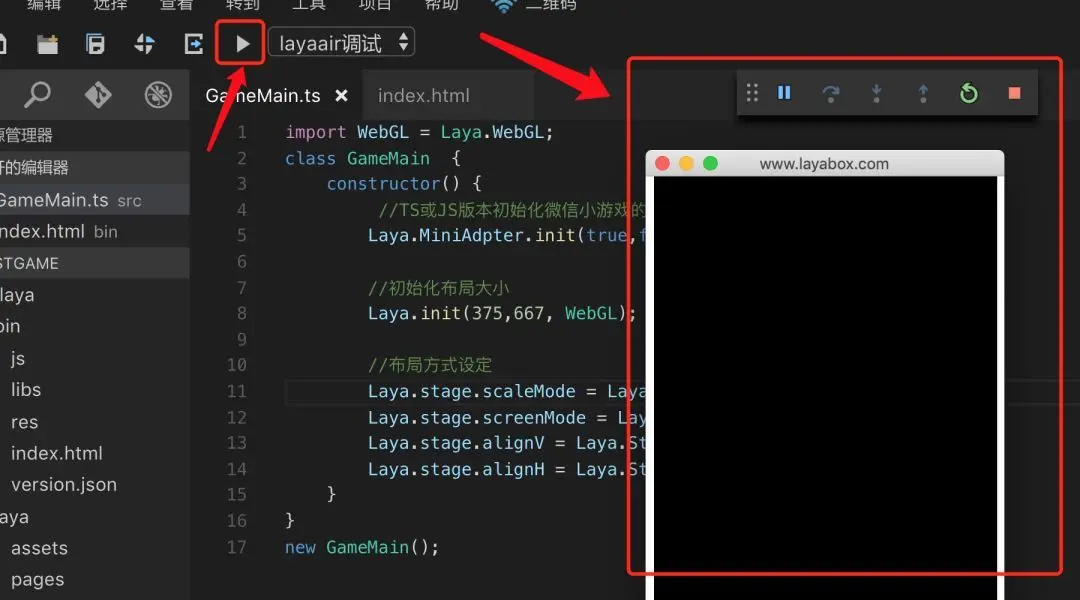Viewport: 1080px width, 600px height.
Task: Click line number 11 in the gutter
Action: pos(236,391)
